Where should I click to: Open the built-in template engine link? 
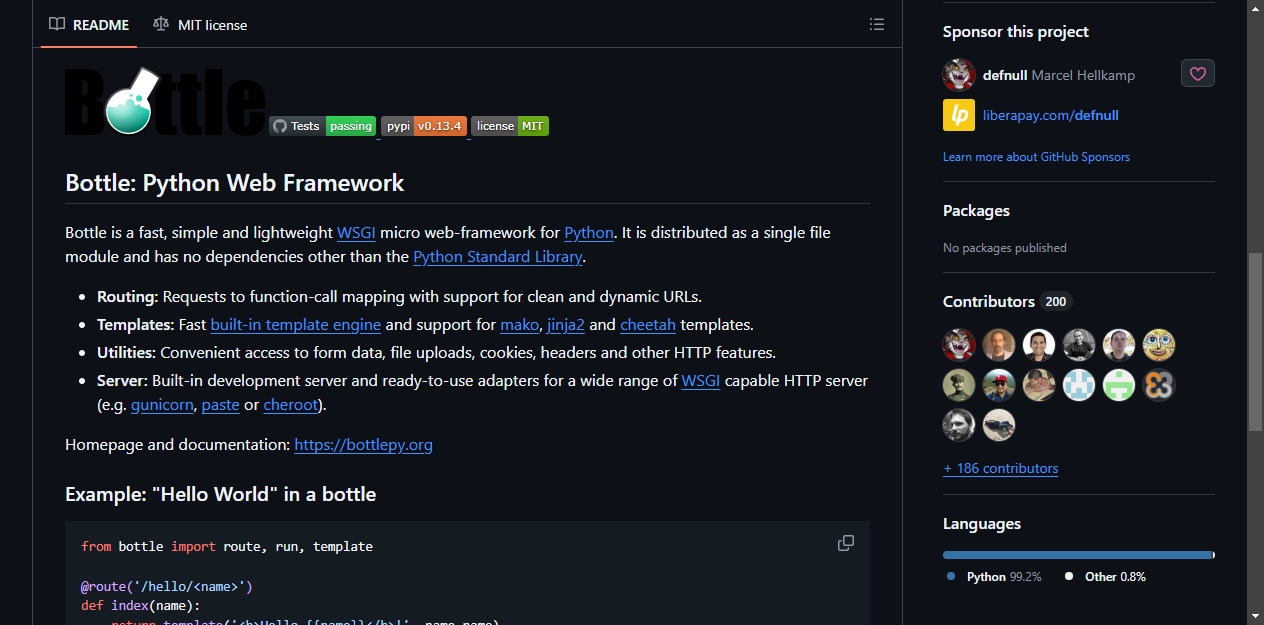click(296, 324)
